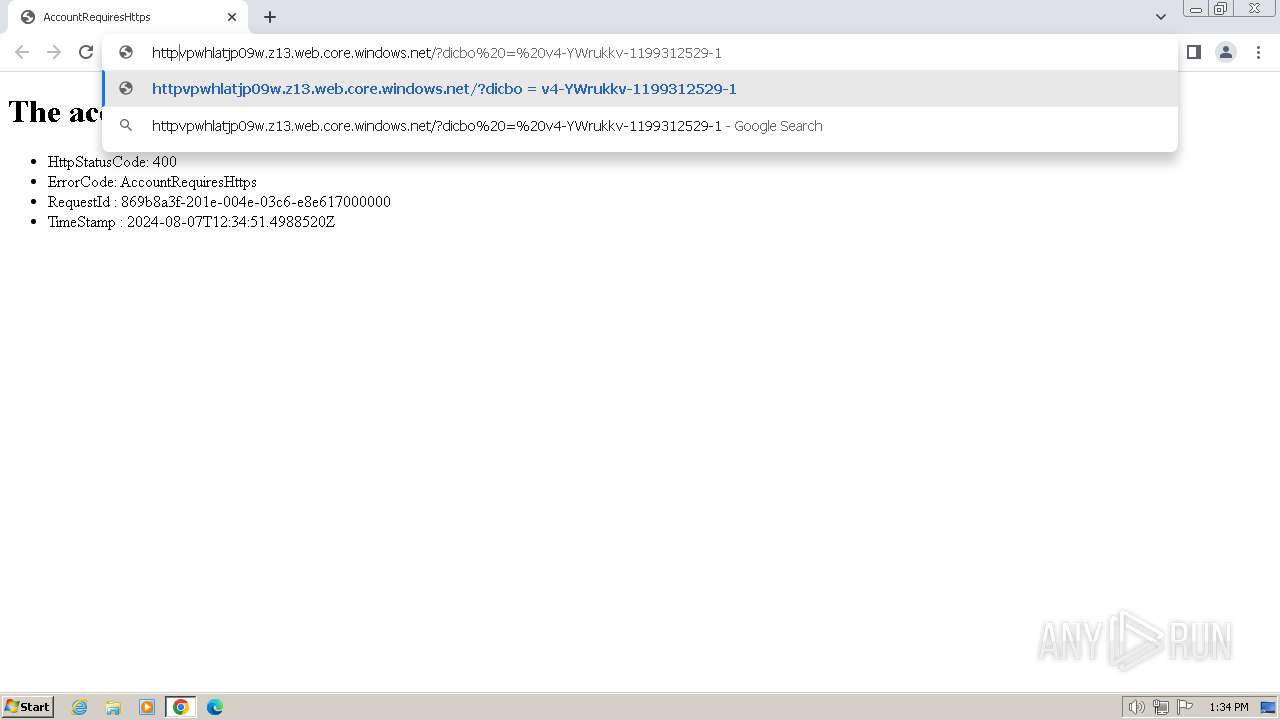Click the page heading starting with "The"

[x=55, y=112]
